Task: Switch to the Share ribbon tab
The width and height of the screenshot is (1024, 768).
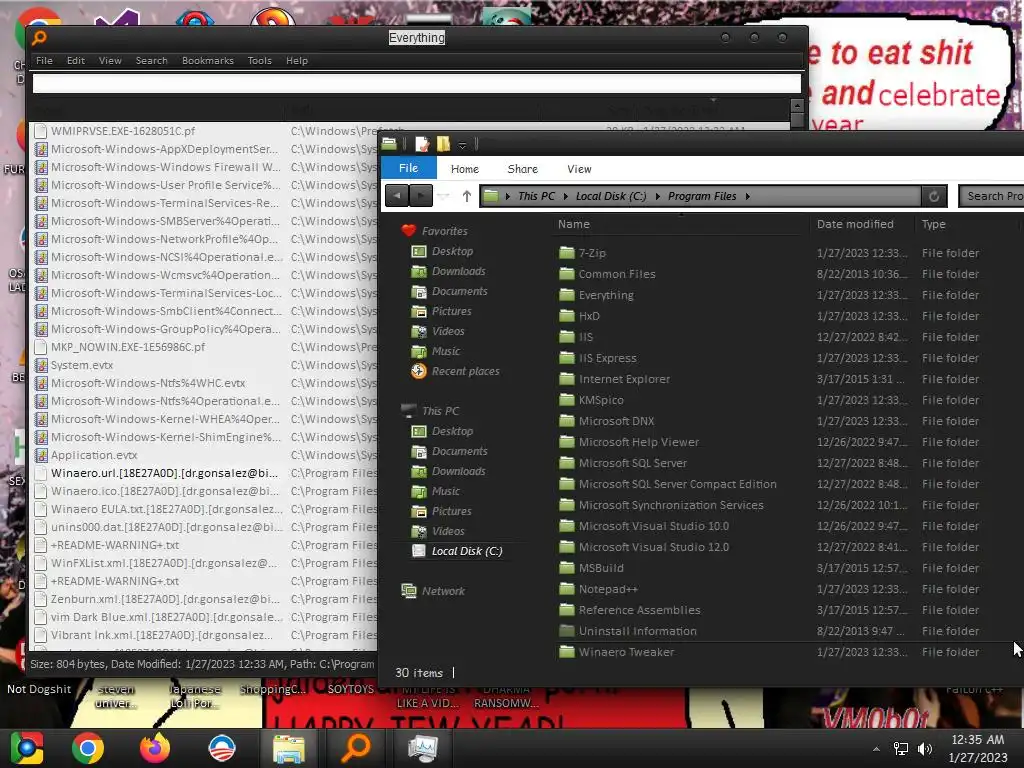Action: click(522, 169)
